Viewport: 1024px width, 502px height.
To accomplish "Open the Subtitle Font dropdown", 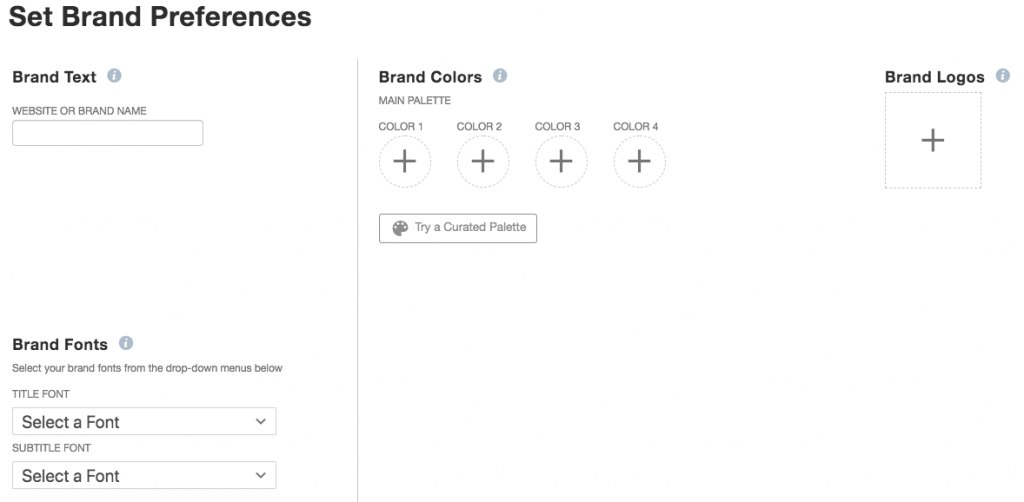I will coord(144,475).
